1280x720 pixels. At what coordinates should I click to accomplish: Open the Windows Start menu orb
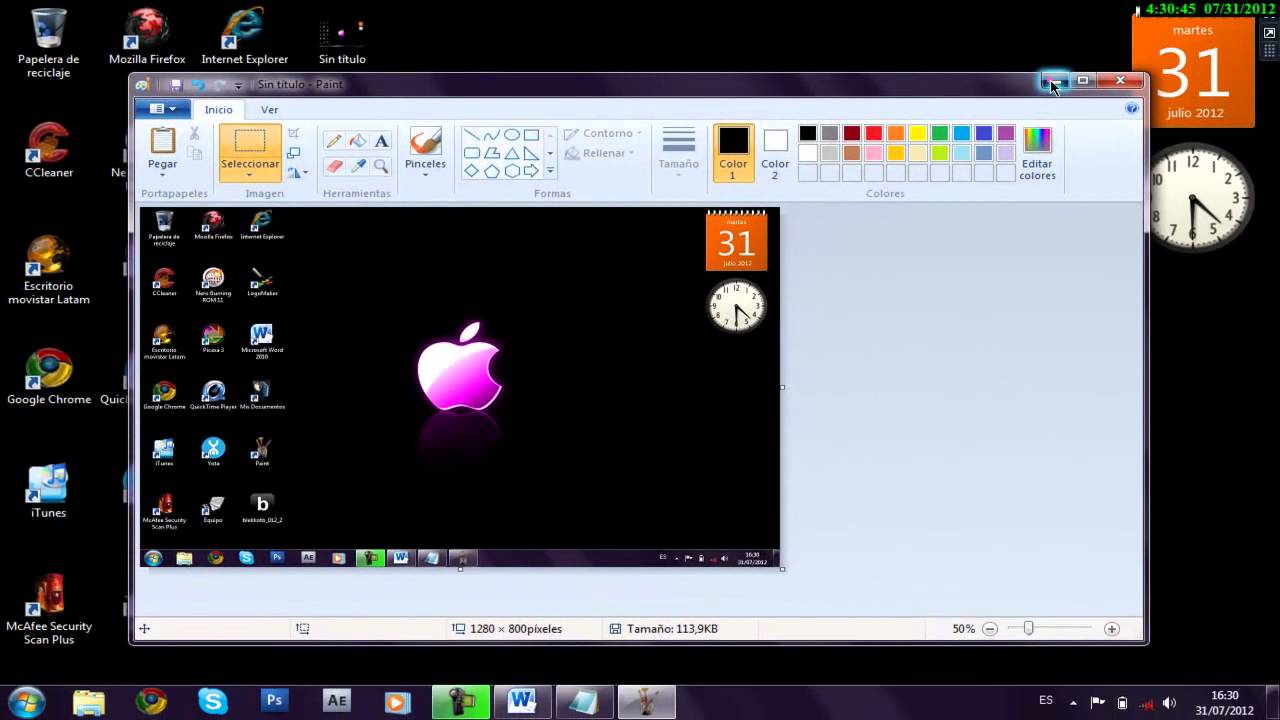[26, 702]
